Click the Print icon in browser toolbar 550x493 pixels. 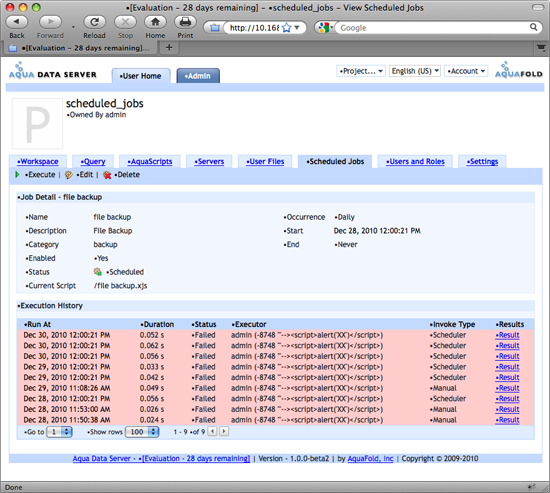185,22
